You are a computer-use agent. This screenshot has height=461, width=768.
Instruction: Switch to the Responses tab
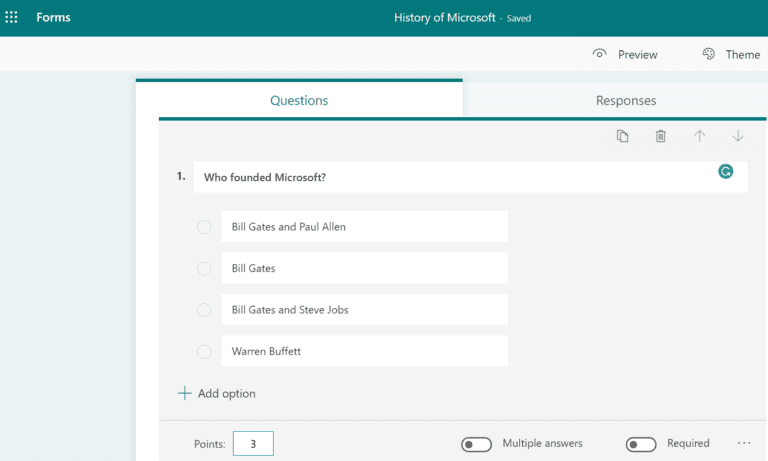coord(626,101)
